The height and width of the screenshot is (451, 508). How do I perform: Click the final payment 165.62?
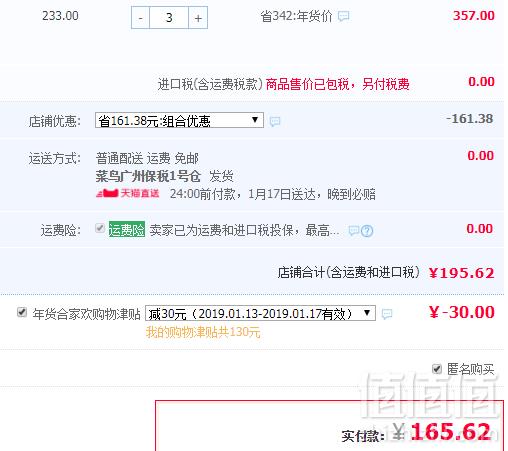click(x=450, y=432)
